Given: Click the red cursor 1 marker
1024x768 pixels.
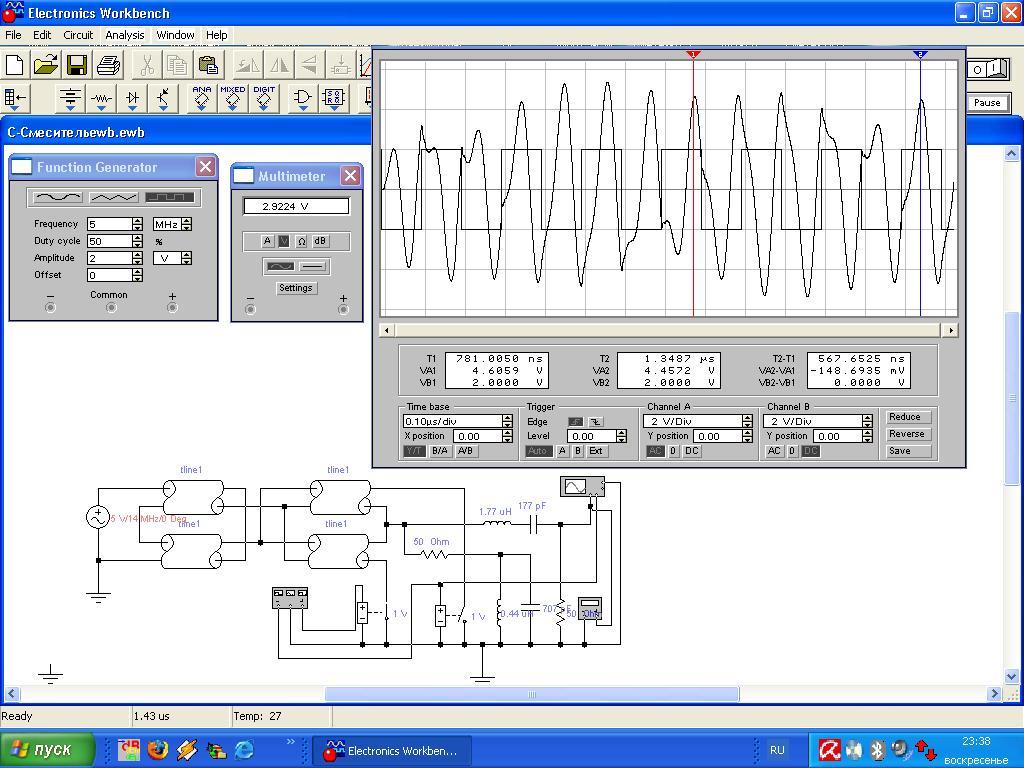Looking at the screenshot, I should coord(694,54).
